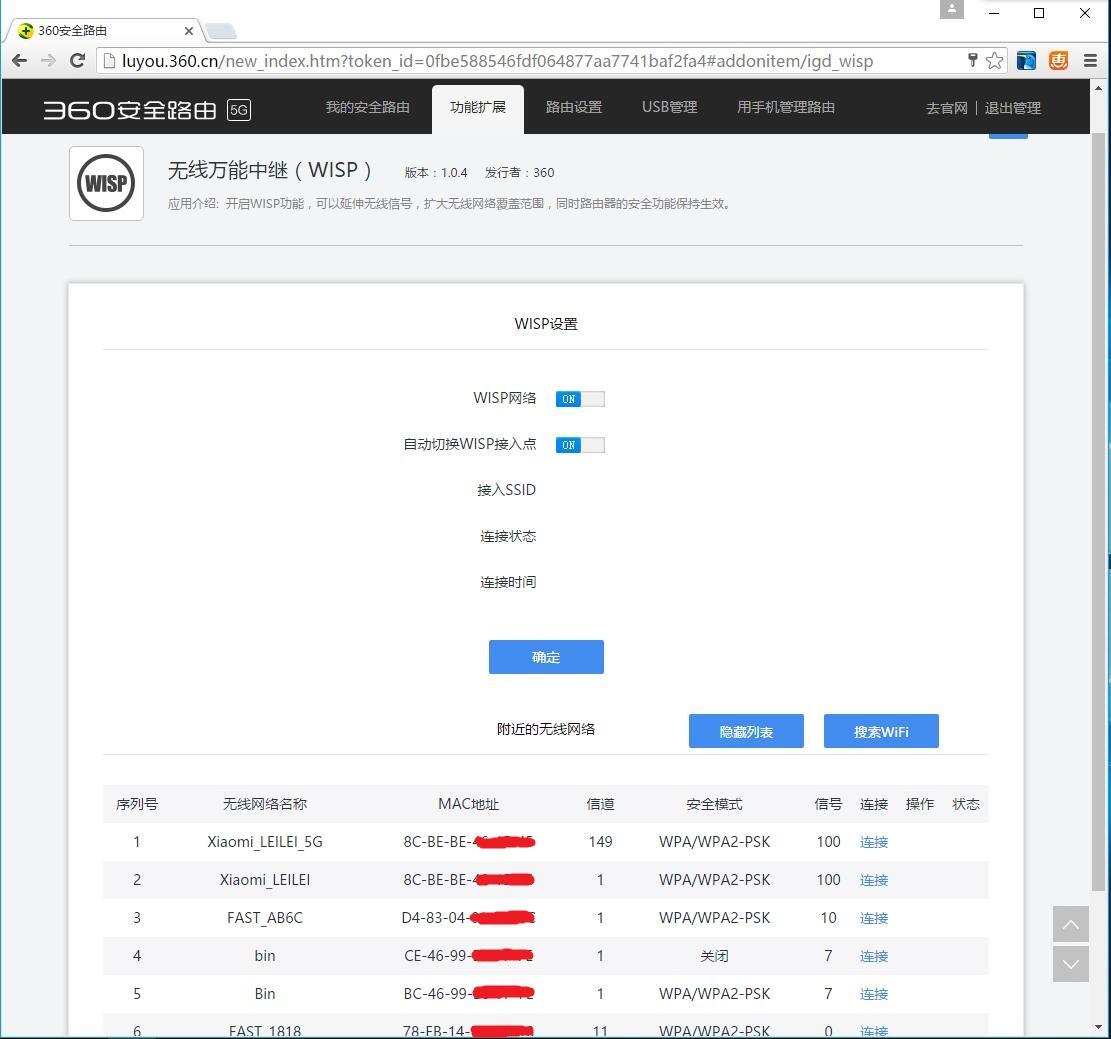Open the USB管理 tab
1111x1039 pixels.
[669, 107]
